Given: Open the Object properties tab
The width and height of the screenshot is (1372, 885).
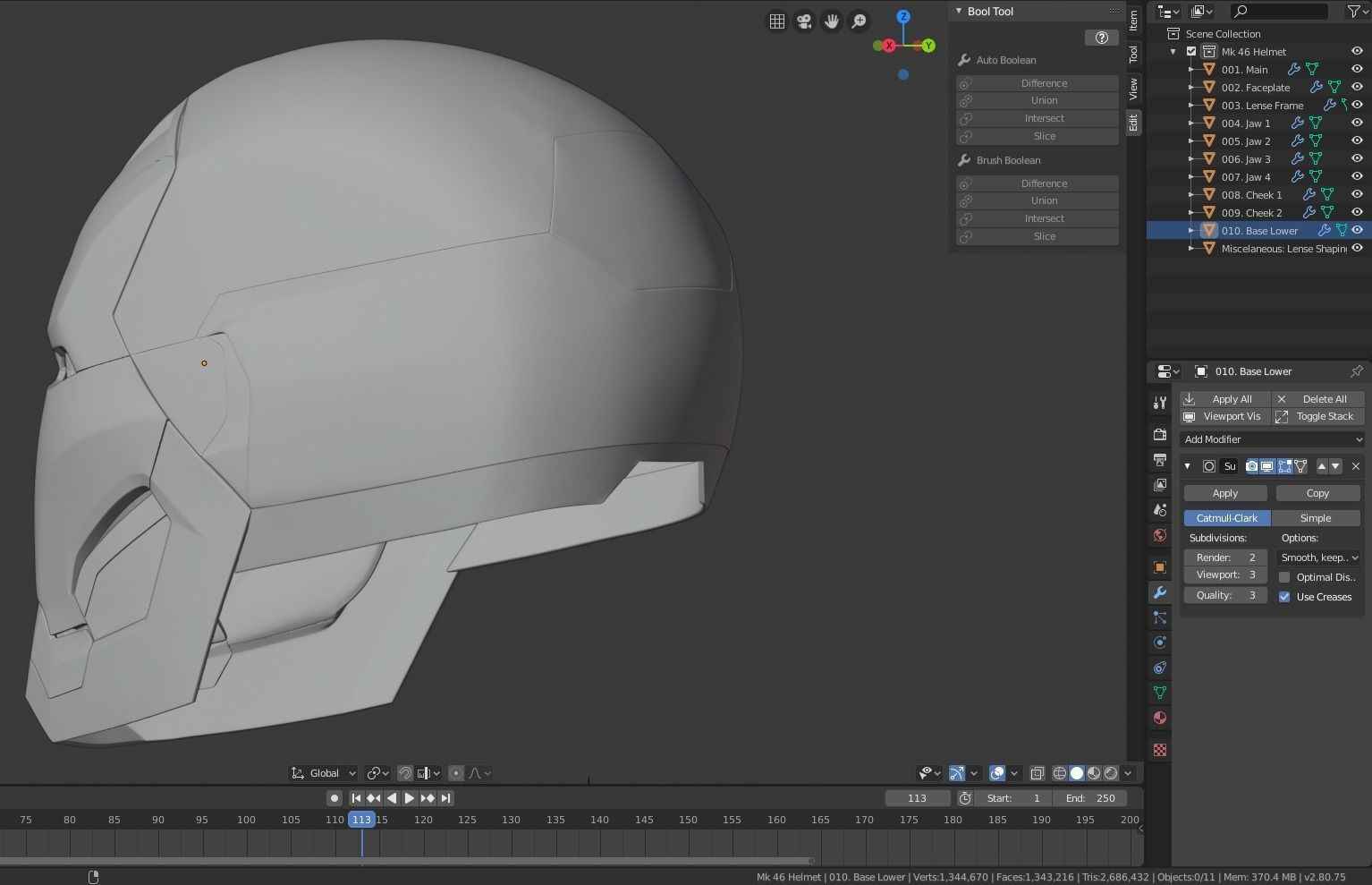Looking at the screenshot, I should (1160, 567).
